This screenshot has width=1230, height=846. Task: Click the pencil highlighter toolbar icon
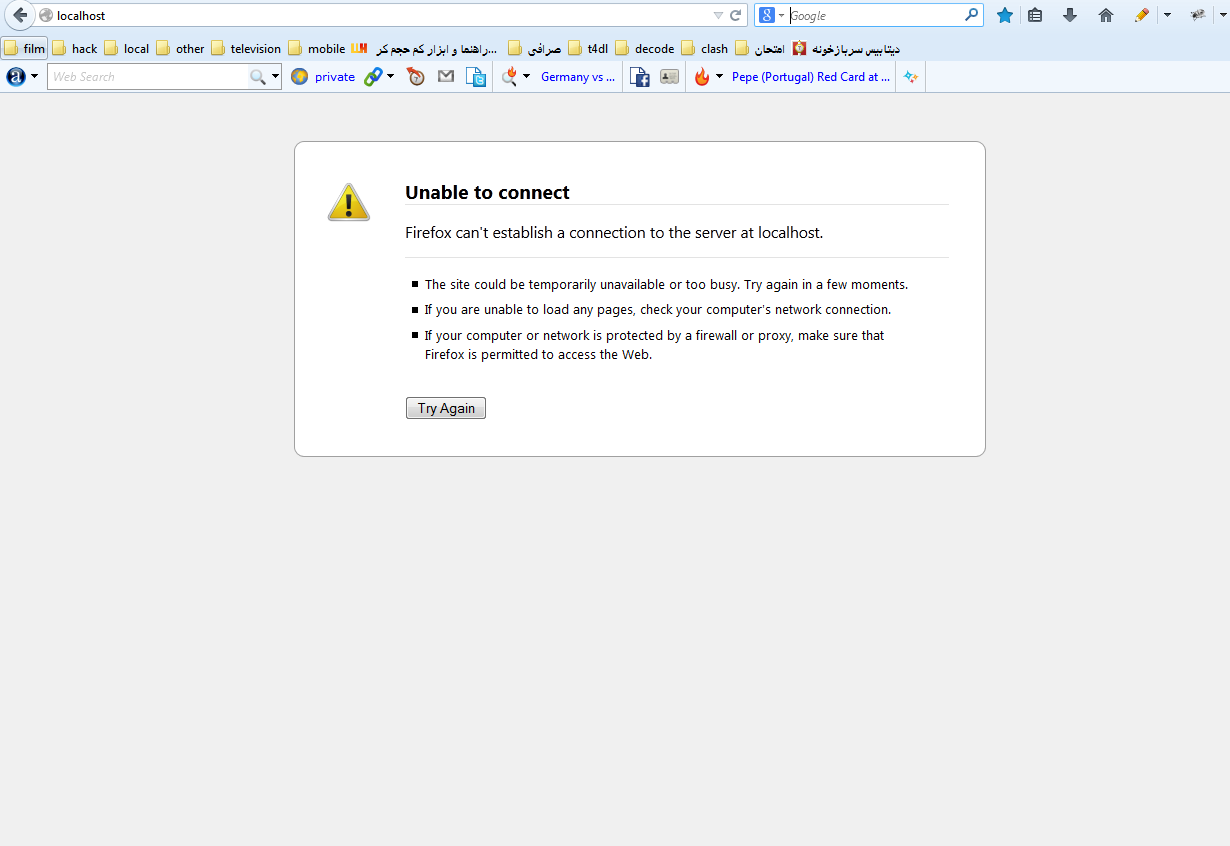(x=1141, y=15)
